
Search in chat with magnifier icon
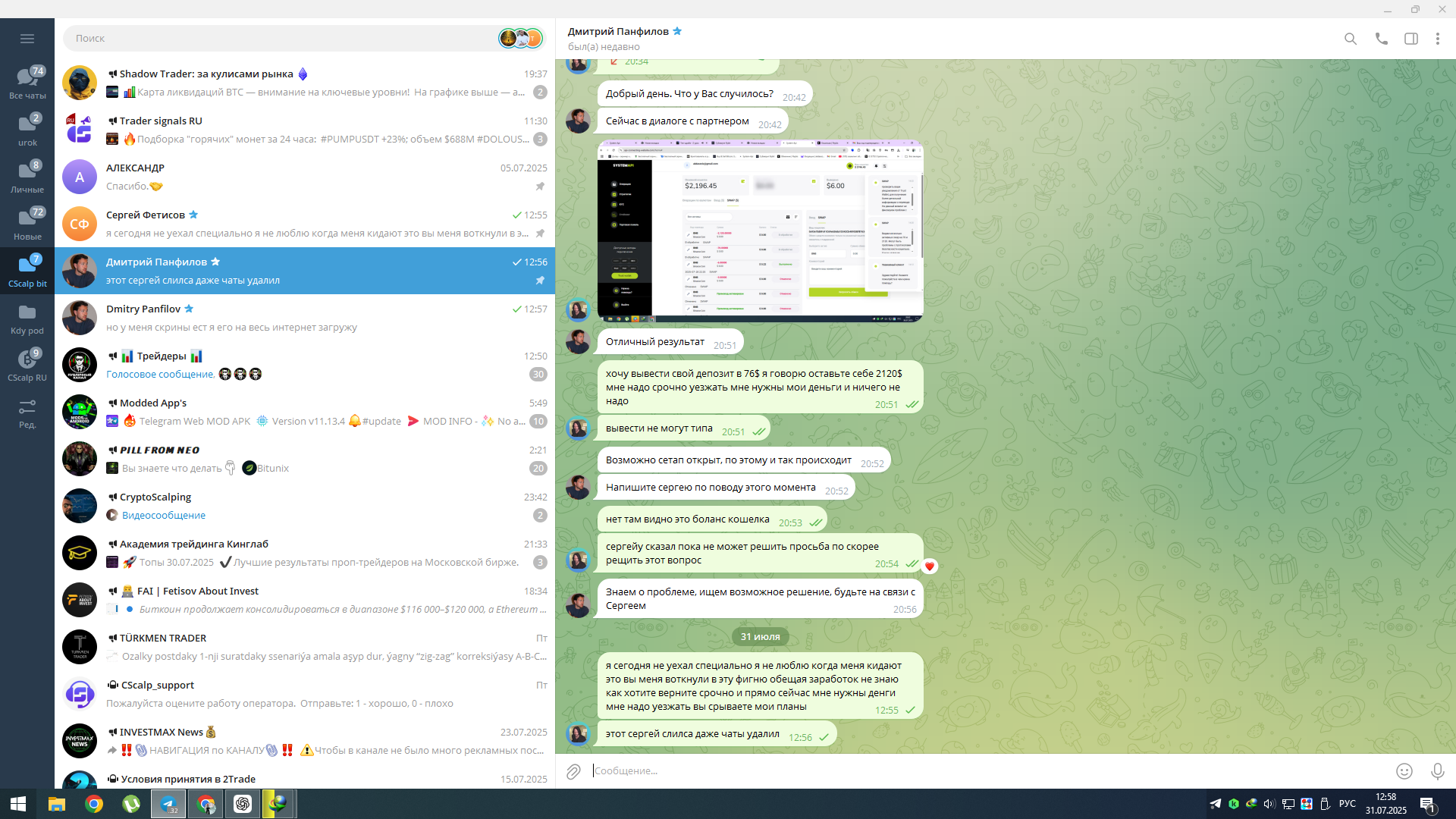click(x=1351, y=39)
